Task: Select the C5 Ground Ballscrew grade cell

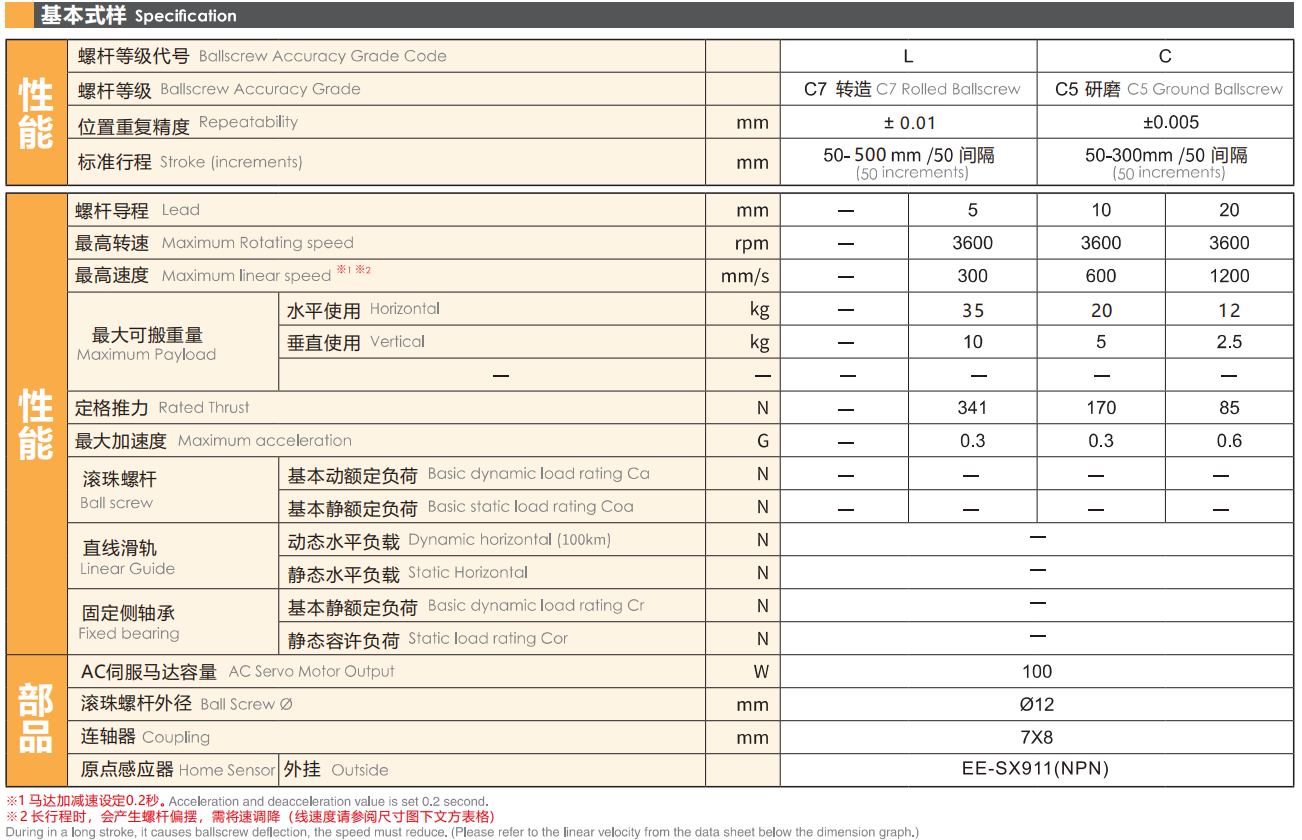Action: [1168, 89]
